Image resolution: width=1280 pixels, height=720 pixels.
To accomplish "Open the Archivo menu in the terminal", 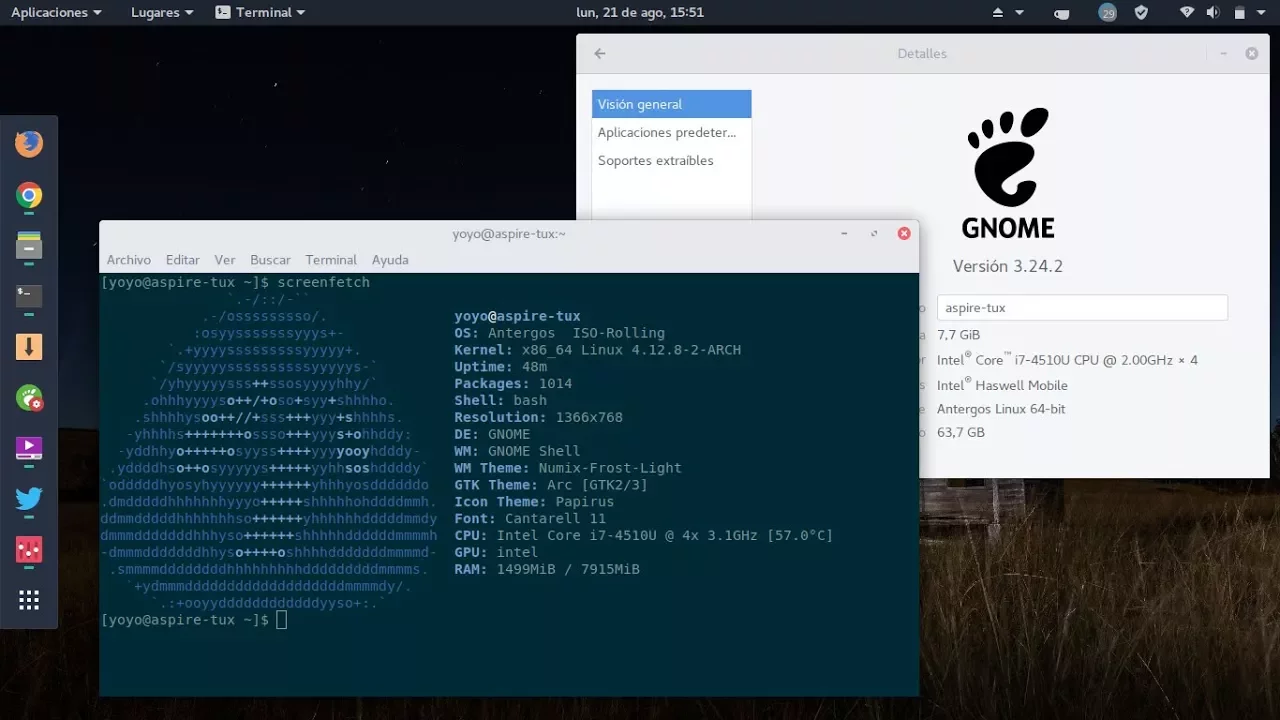I will [129, 260].
